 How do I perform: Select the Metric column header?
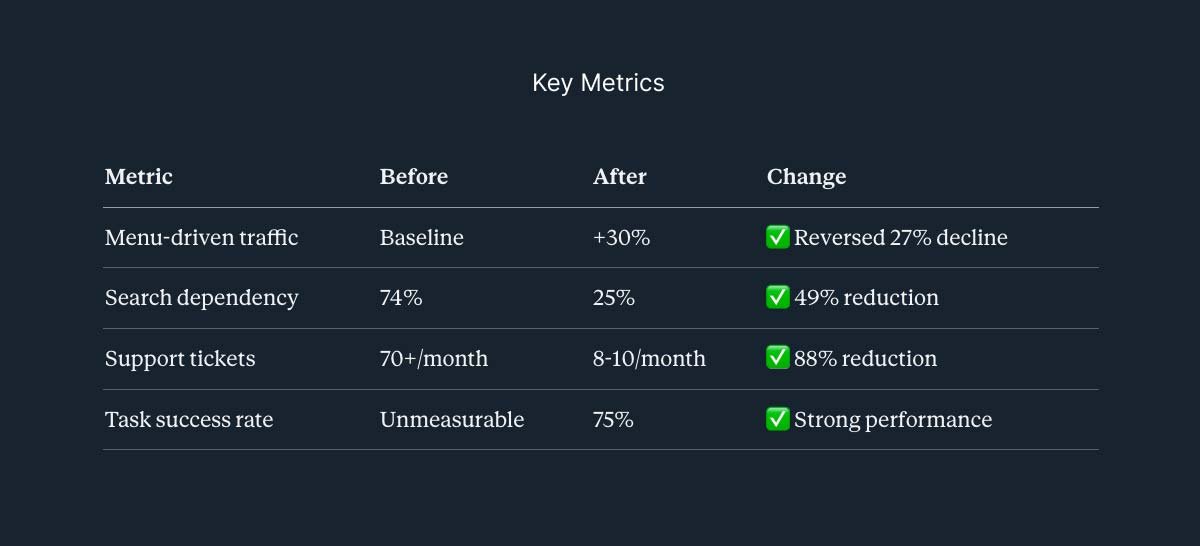(139, 177)
